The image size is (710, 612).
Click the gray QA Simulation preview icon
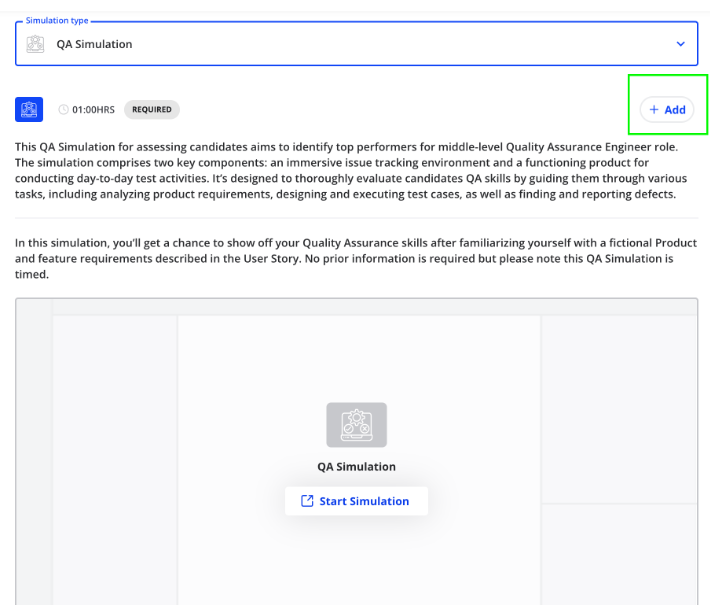pyautogui.click(x=356, y=425)
